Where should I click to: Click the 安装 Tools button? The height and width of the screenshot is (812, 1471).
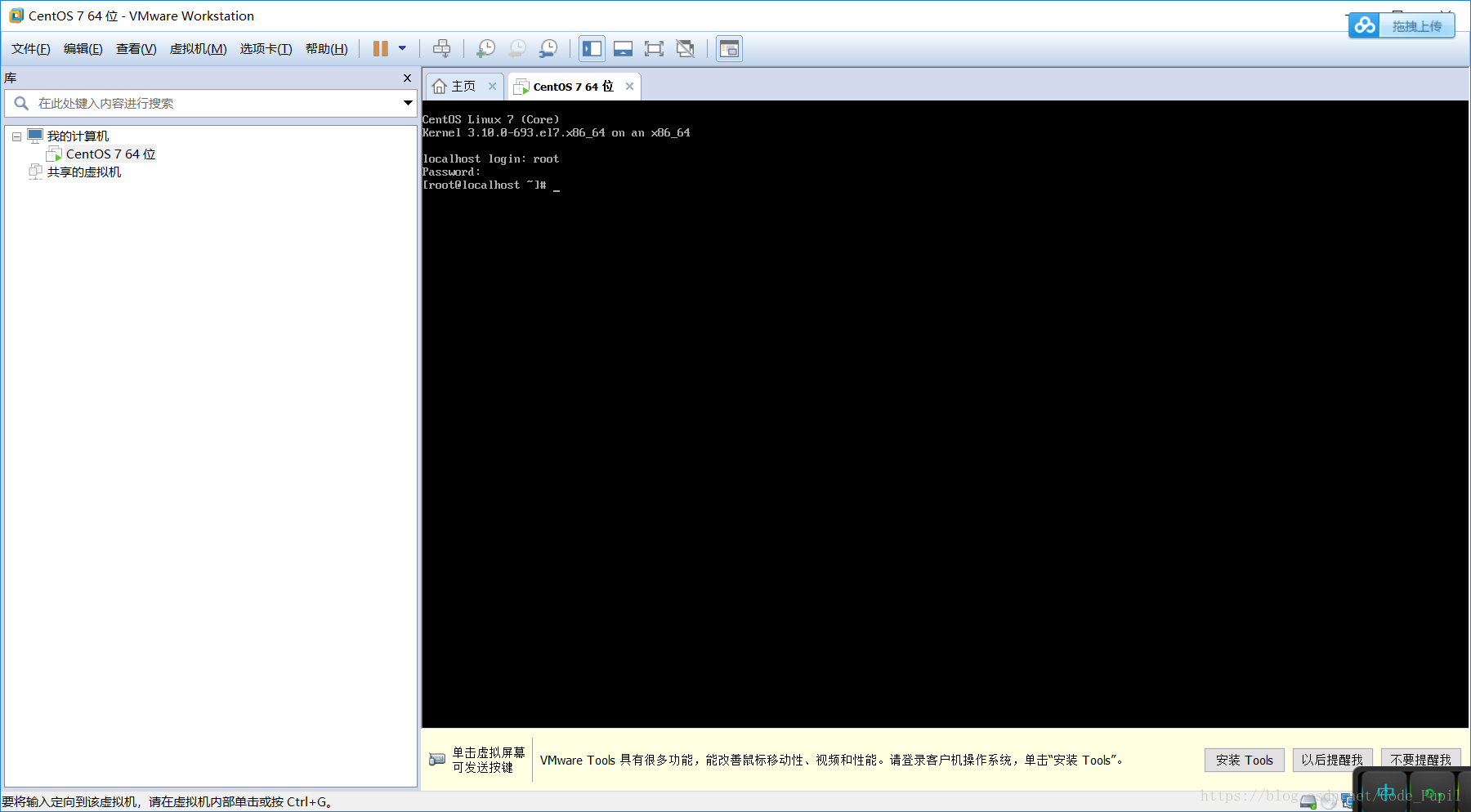pyautogui.click(x=1245, y=760)
